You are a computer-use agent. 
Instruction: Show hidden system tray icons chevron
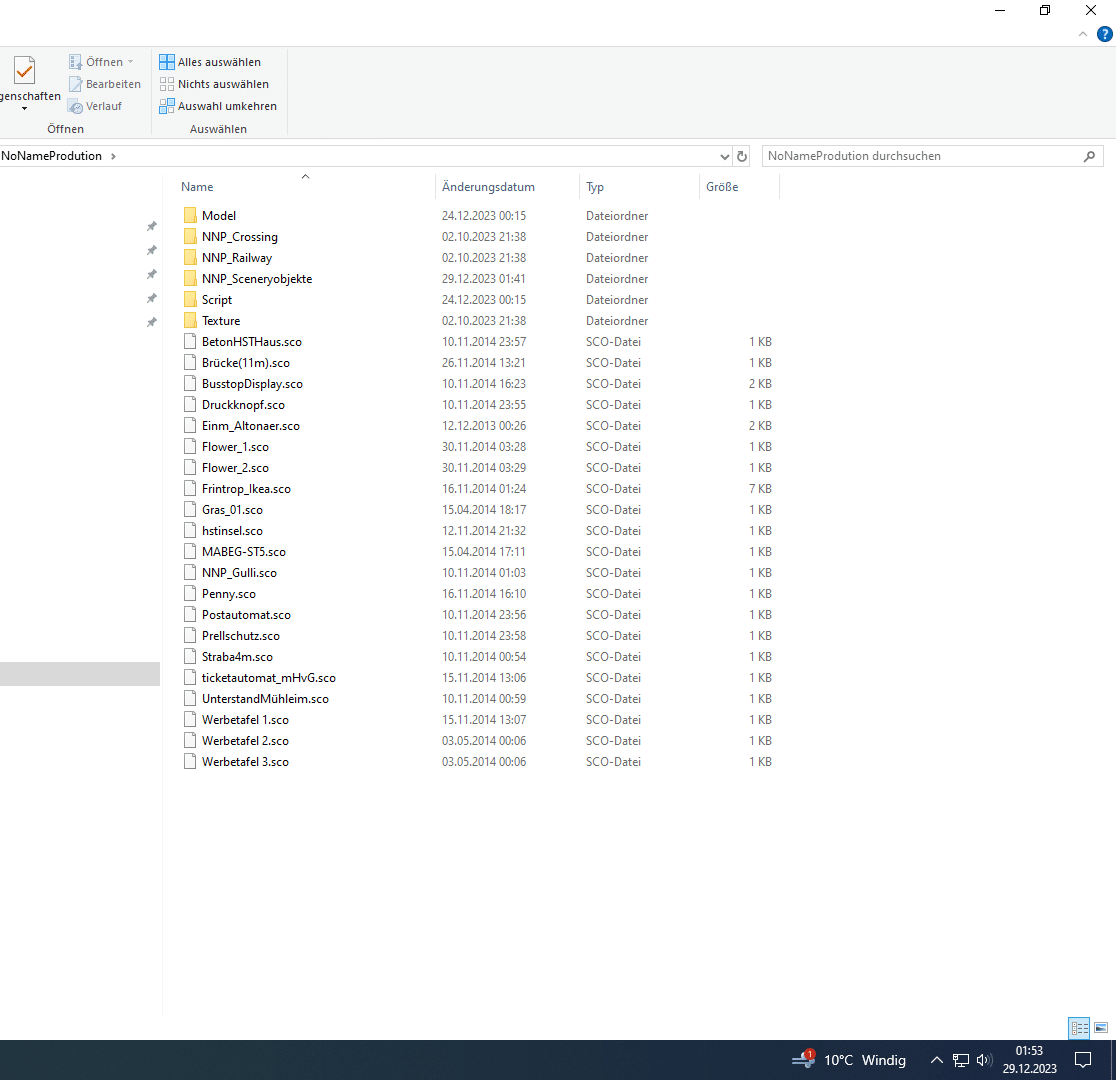coord(937,1060)
